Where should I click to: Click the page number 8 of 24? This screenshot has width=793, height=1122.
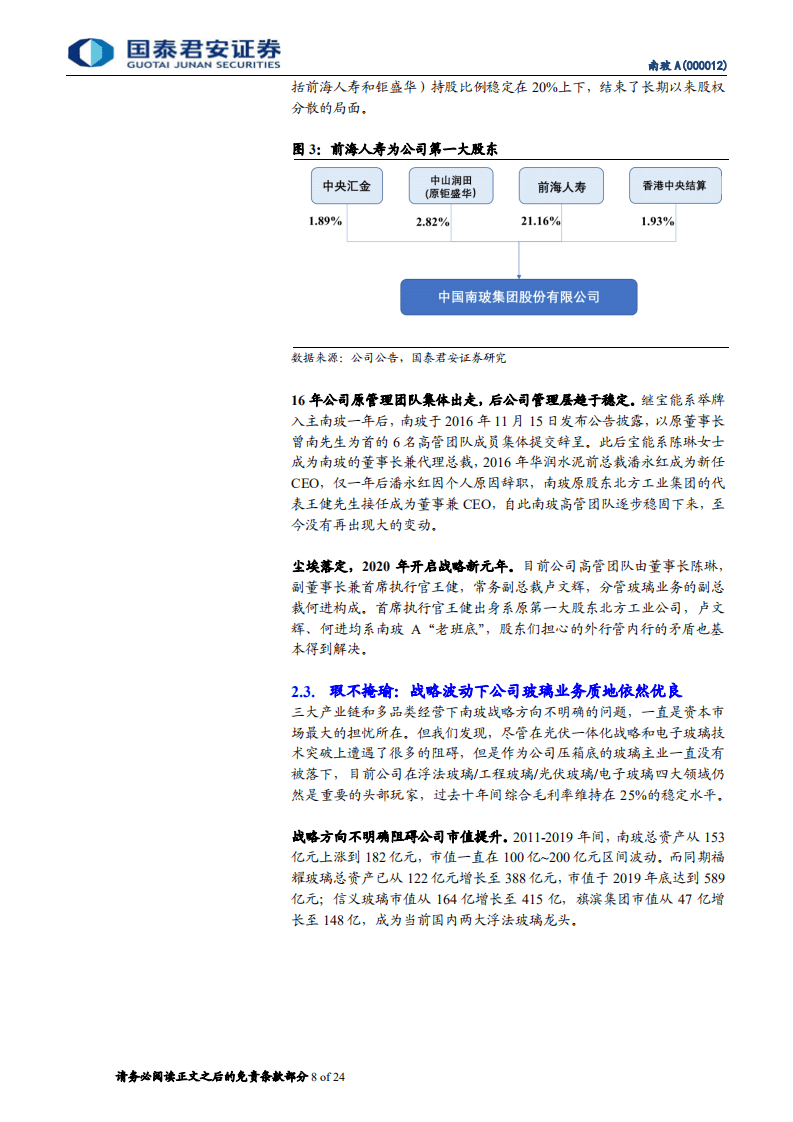coord(328,1077)
